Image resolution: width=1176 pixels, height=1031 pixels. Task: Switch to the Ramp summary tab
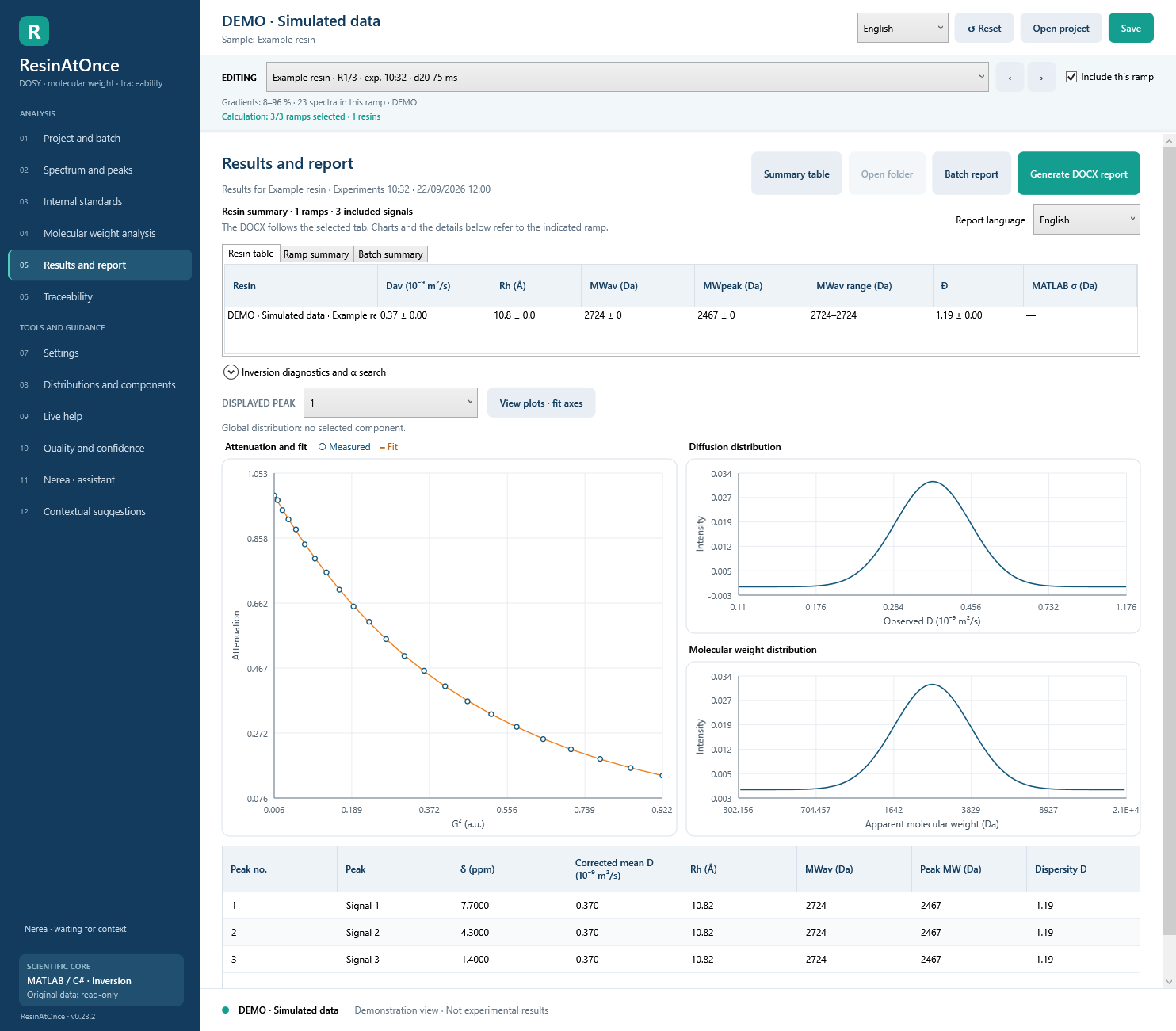point(316,254)
